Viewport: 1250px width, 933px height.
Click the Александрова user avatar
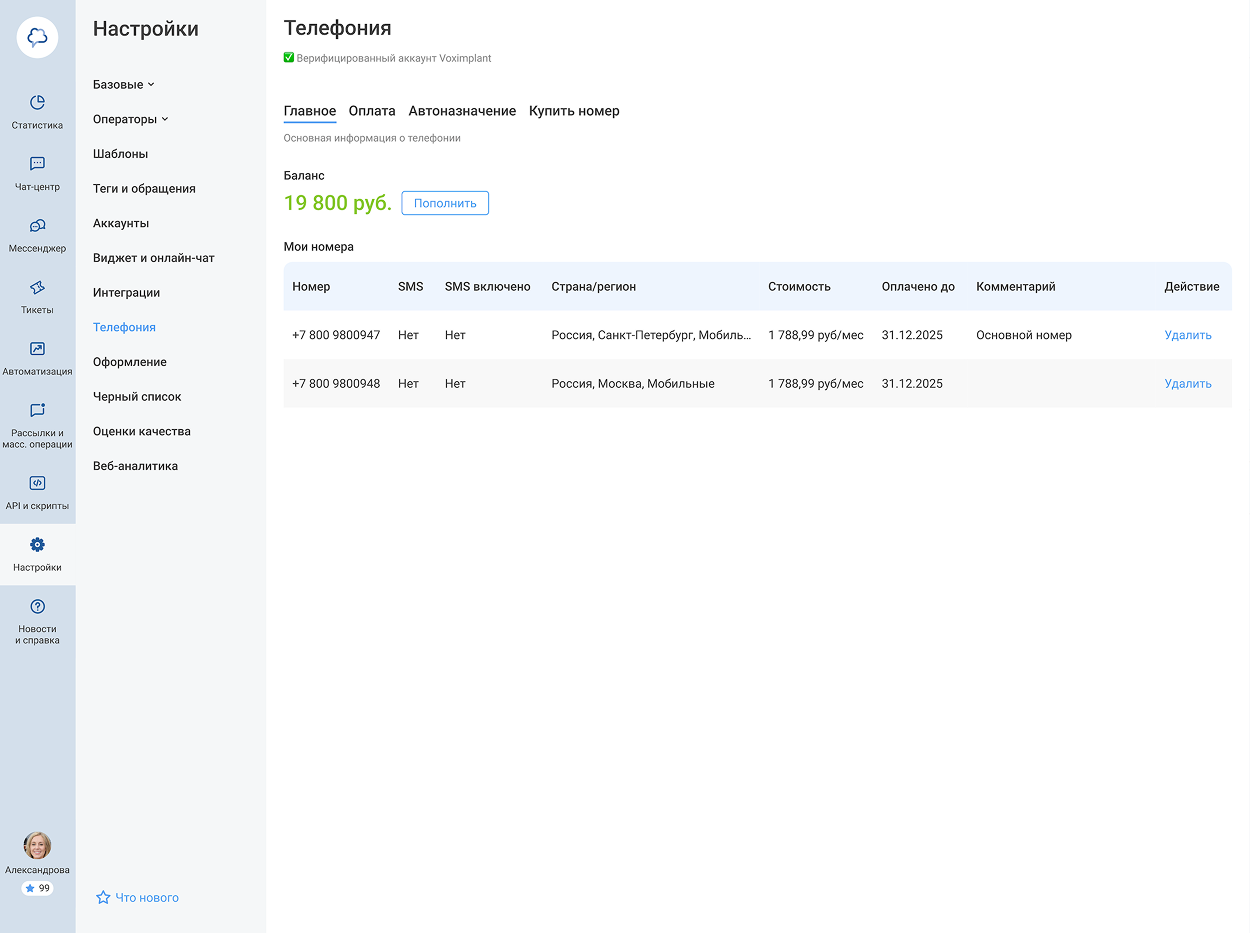pos(37,846)
